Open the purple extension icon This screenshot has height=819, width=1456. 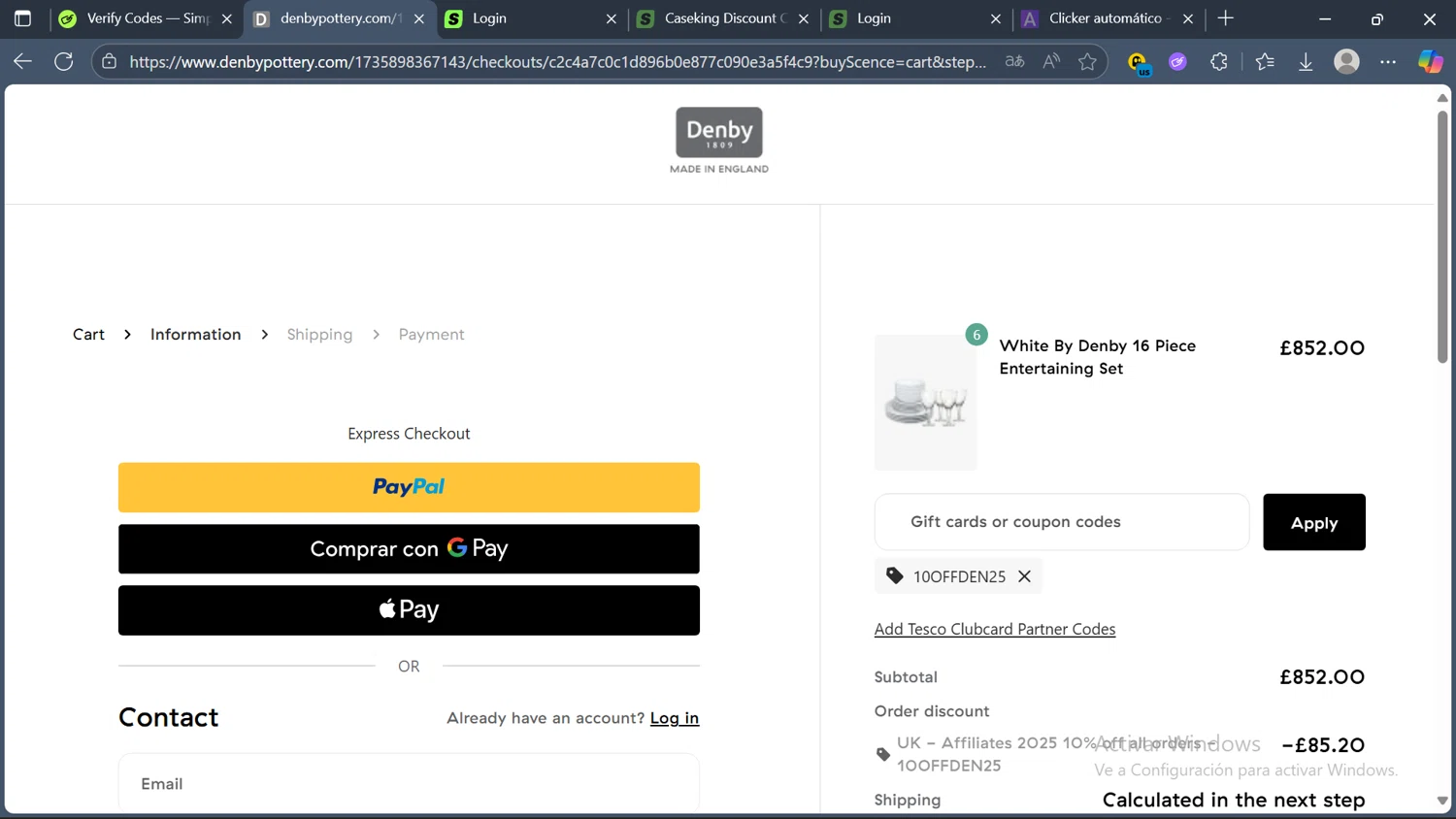click(x=1177, y=61)
